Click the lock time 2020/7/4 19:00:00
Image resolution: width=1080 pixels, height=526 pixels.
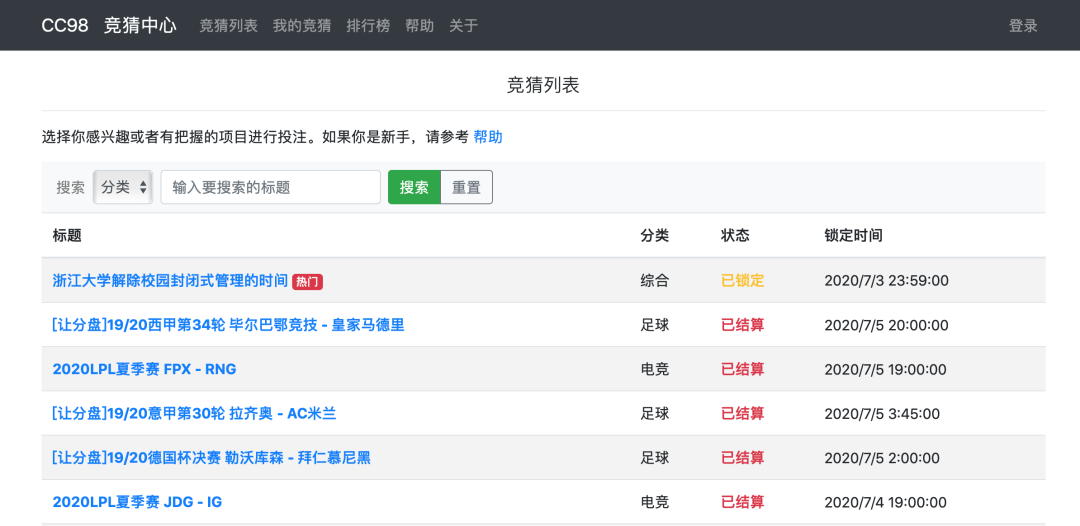pyautogui.click(x=886, y=502)
